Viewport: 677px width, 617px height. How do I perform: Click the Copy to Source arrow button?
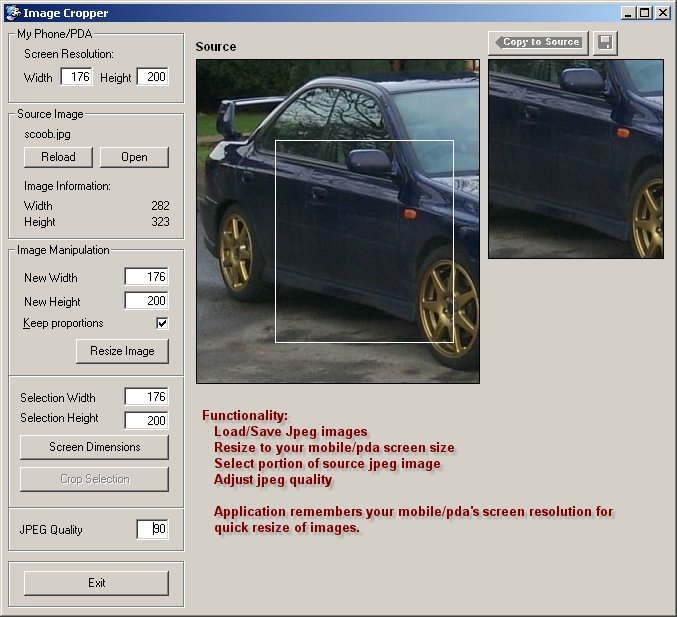pos(538,42)
